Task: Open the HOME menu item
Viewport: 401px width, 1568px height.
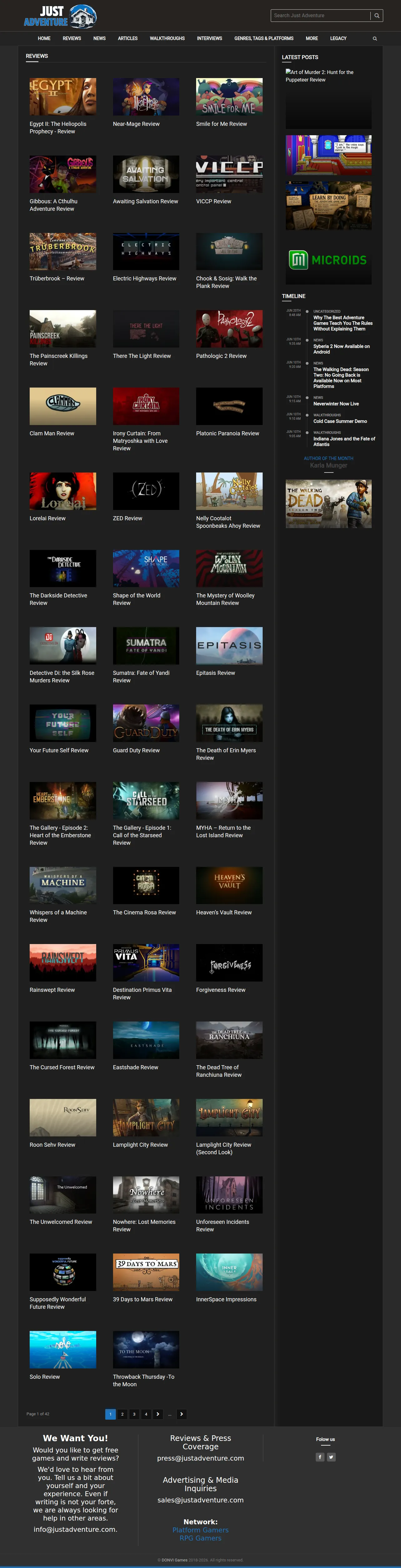Action: 44,38
